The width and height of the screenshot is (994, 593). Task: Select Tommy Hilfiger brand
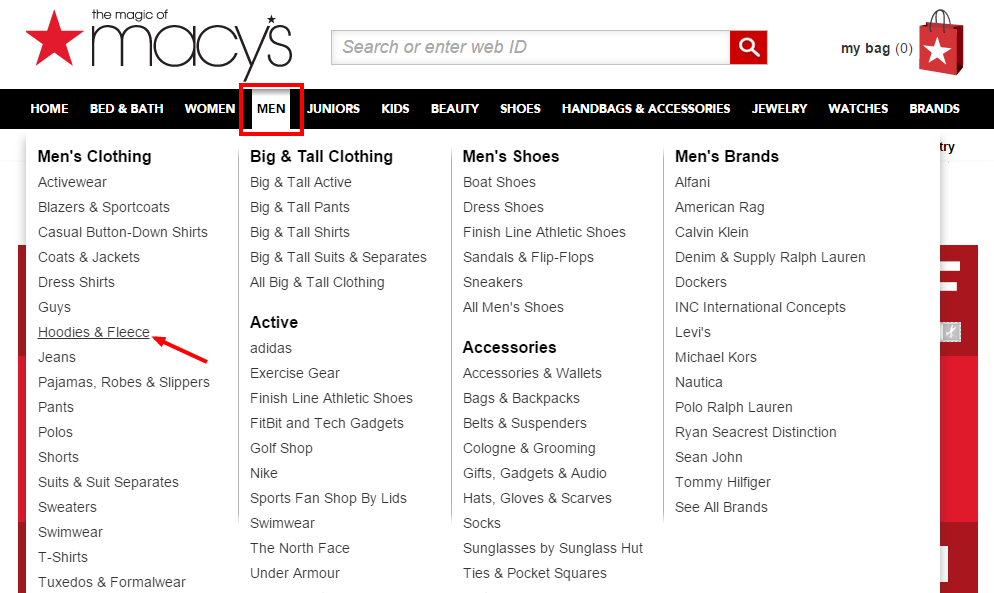click(x=723, y=482)
